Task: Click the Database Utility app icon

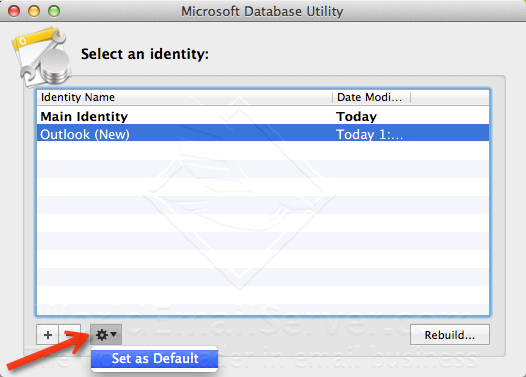Action: pos(42,57)
